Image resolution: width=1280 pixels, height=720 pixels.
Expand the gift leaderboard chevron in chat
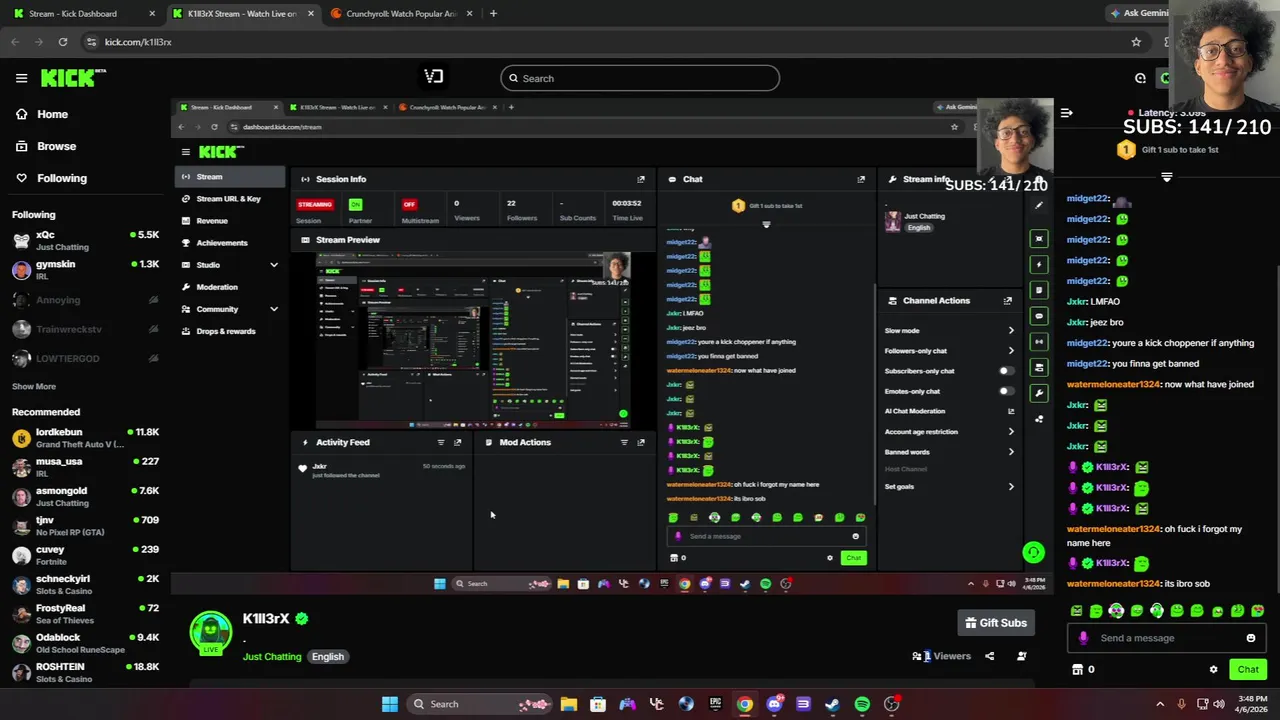tap(1166, 176)
